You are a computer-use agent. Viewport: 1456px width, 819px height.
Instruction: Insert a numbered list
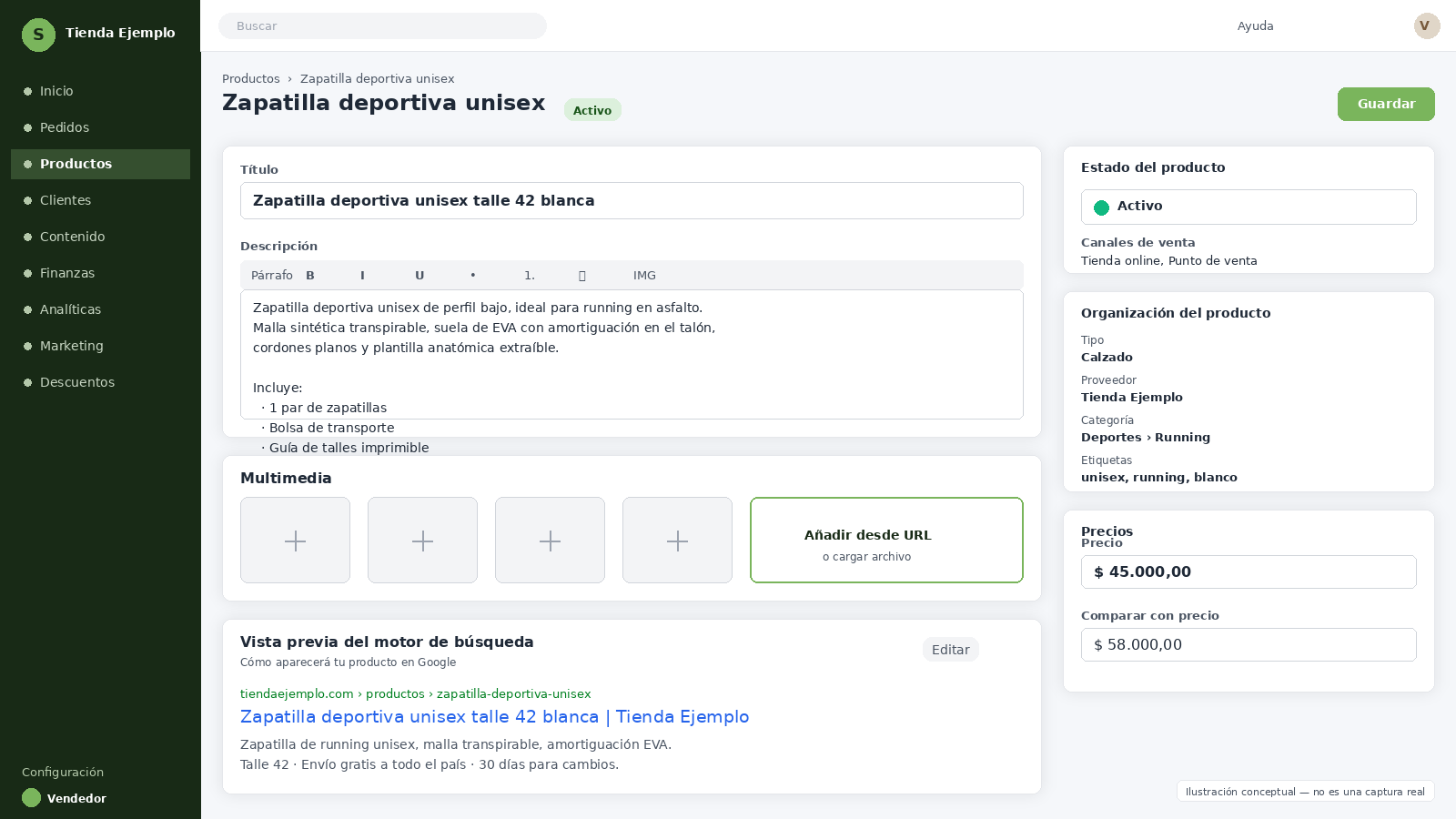pos(530,275)
